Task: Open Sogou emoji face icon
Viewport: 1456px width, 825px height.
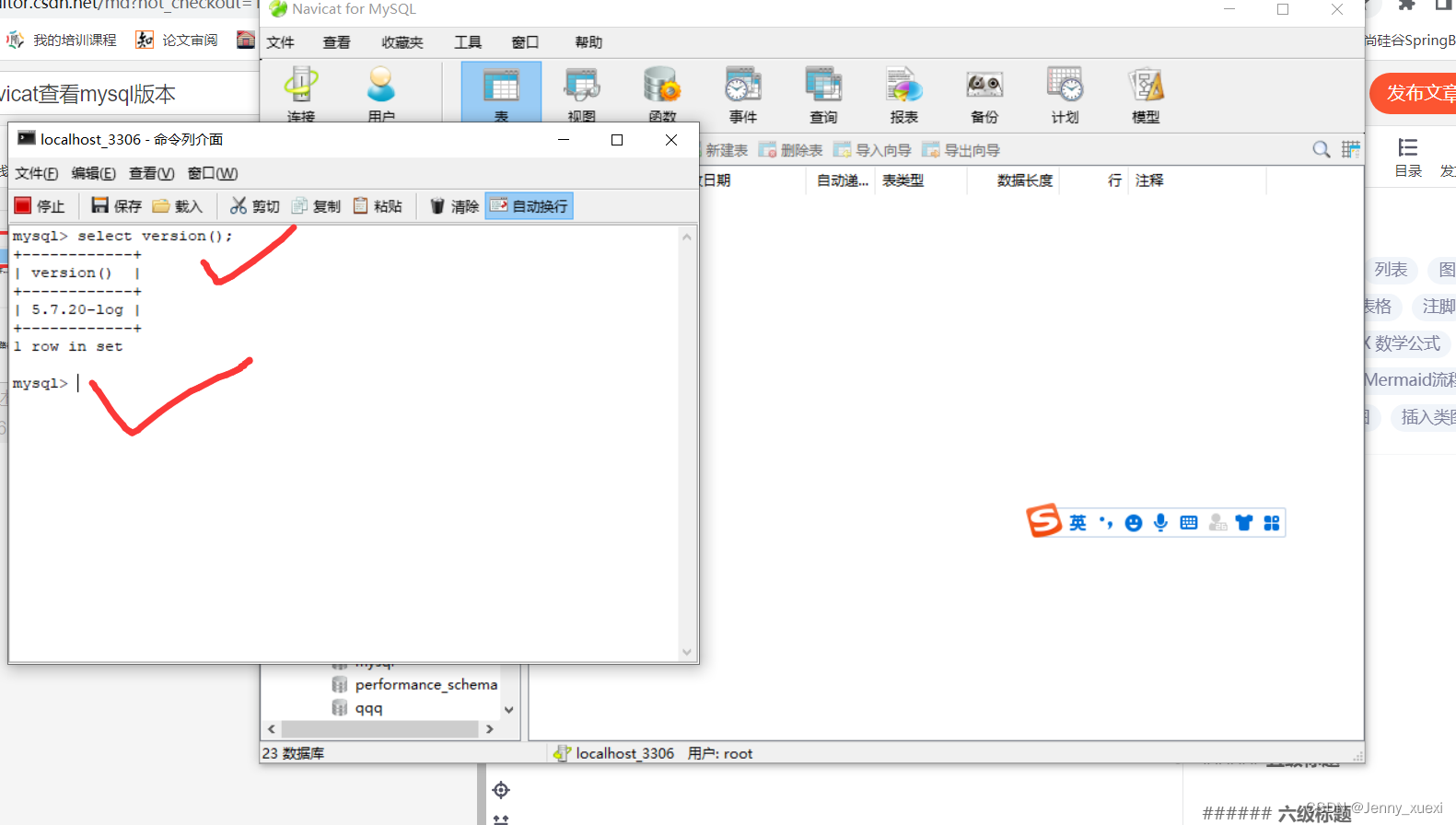Action: click(x=1134, y=523)
